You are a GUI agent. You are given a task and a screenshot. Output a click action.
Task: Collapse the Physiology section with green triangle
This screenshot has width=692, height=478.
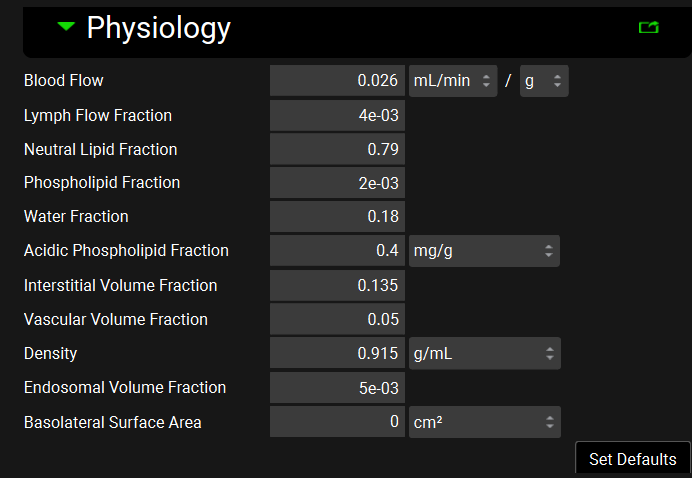coord(67,27)
